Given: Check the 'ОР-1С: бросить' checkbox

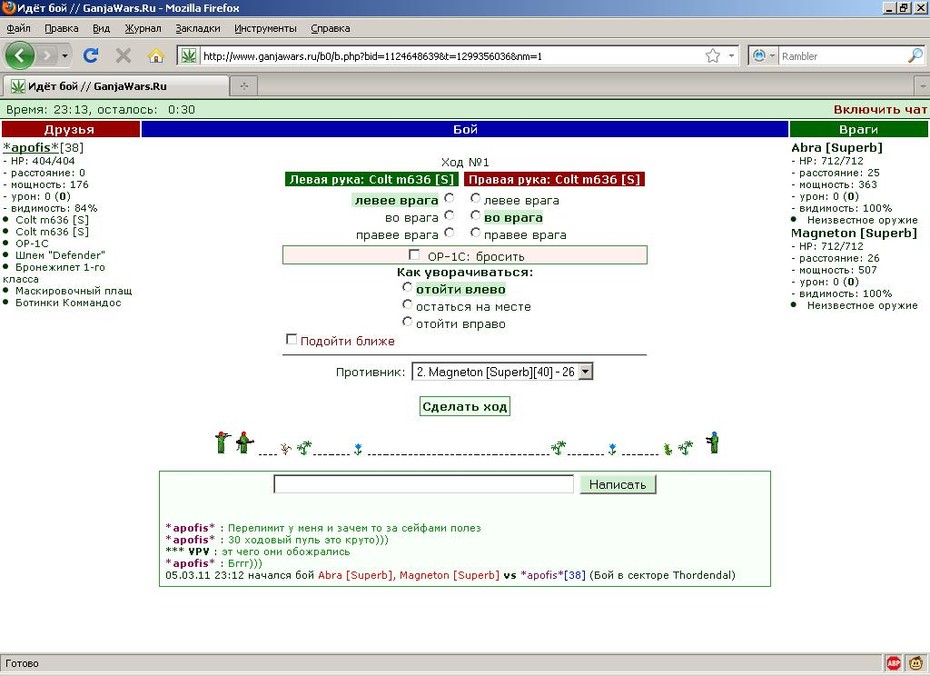Looking at the screenshot, I should tap(414, 254).
